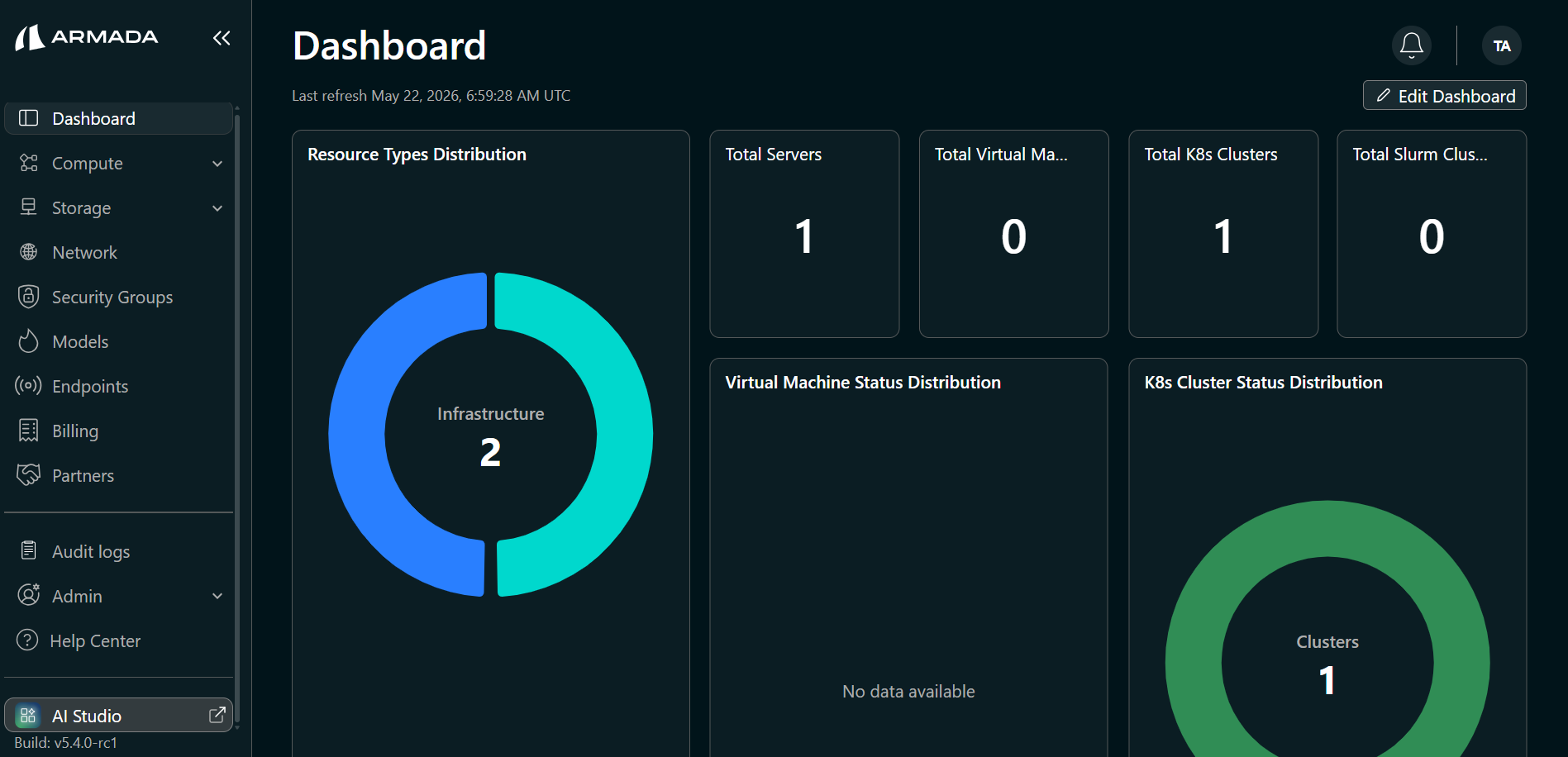Click the AI Studio external link icon
Image resolution: width=1568 pixels, height=757 pixels.
pos(217,716)
